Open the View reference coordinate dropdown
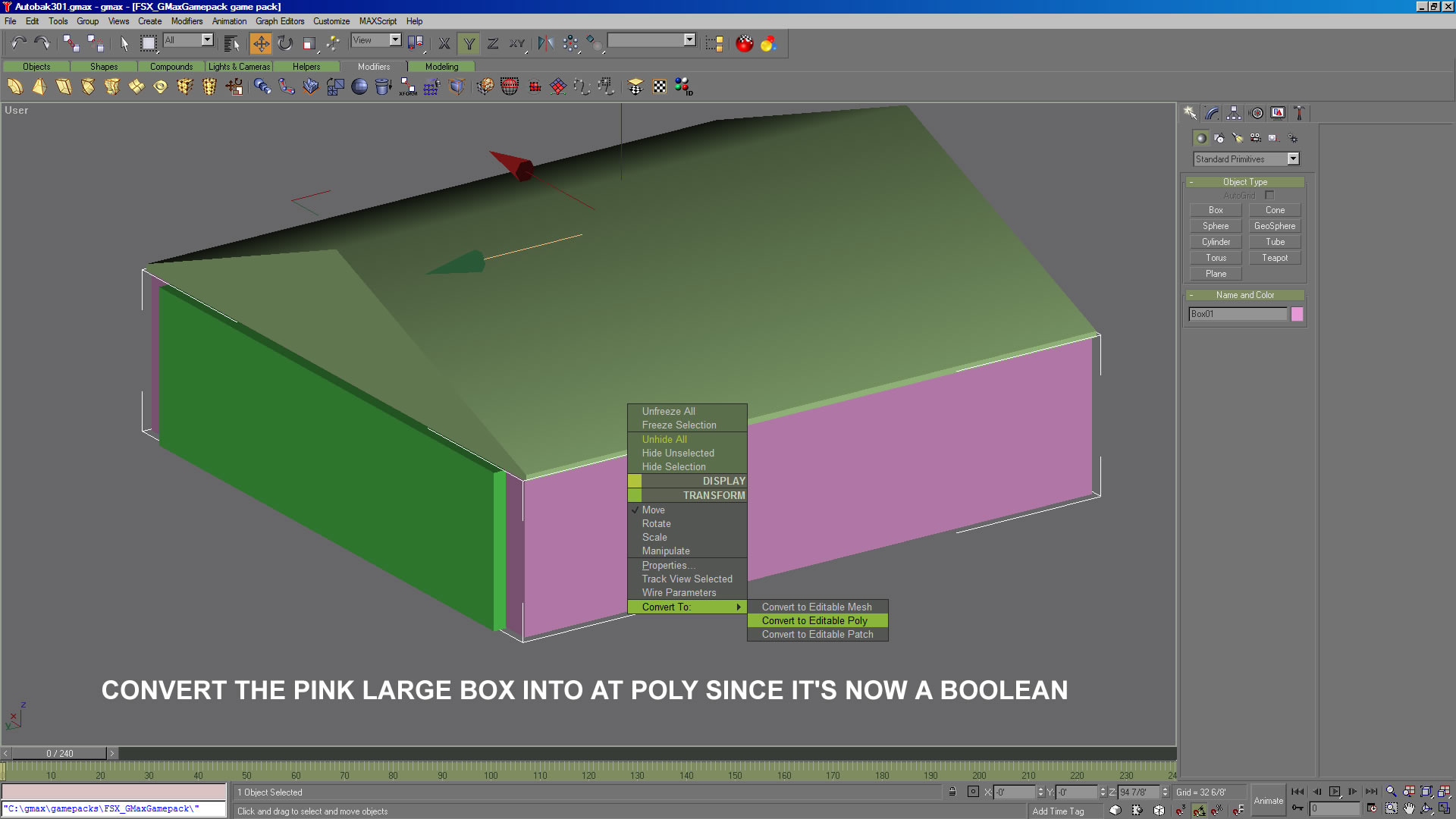Screen dimensions: 1456x819 click(395, 40)
